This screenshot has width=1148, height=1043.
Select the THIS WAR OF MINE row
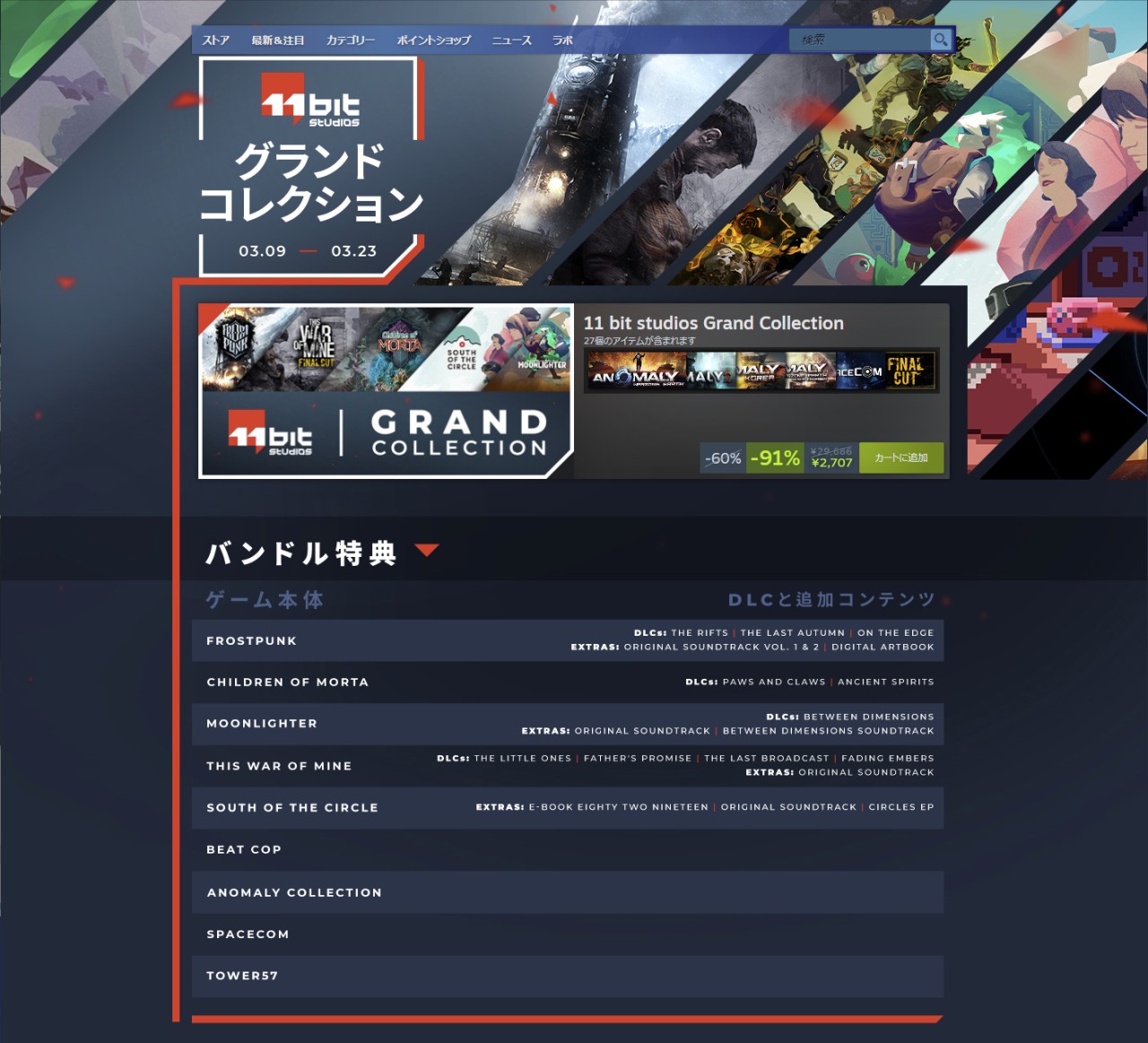point(568,766)
